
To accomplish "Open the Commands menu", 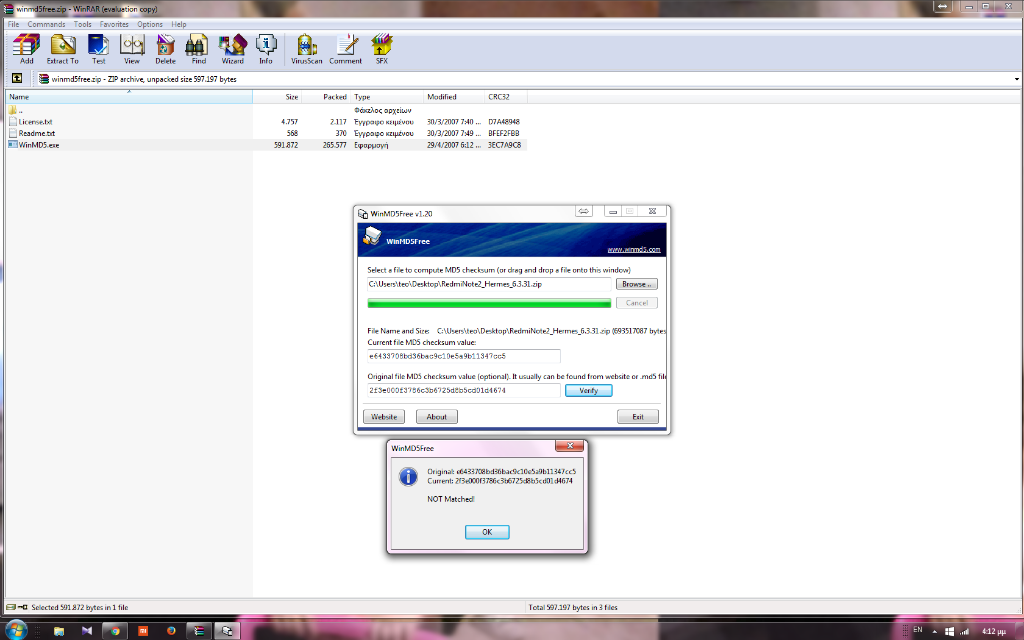I will click(46, 24).
